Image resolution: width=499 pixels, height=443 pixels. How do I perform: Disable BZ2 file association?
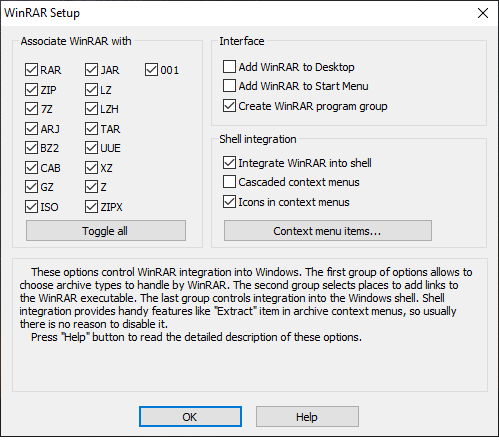[x=31, y=148]
